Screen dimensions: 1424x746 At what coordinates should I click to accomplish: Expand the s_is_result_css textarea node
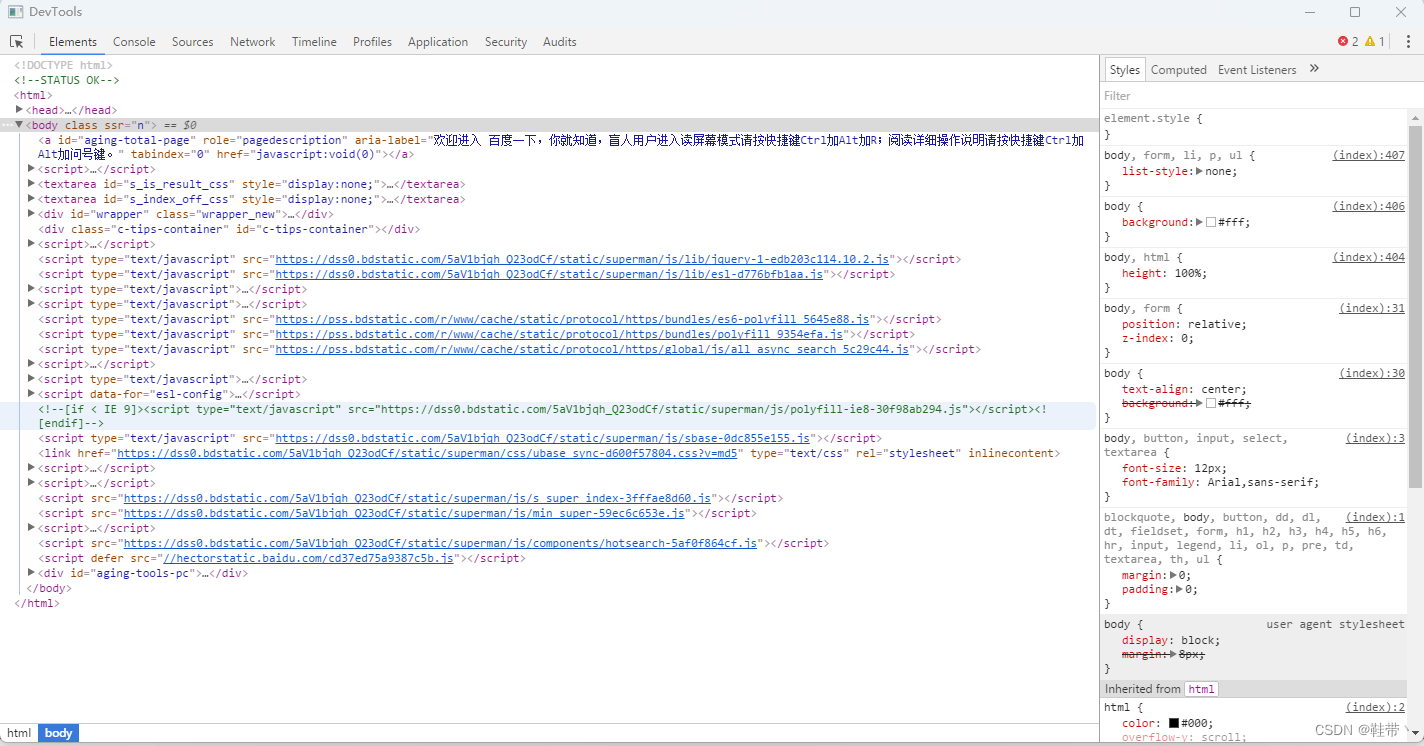tap(31, 184)
